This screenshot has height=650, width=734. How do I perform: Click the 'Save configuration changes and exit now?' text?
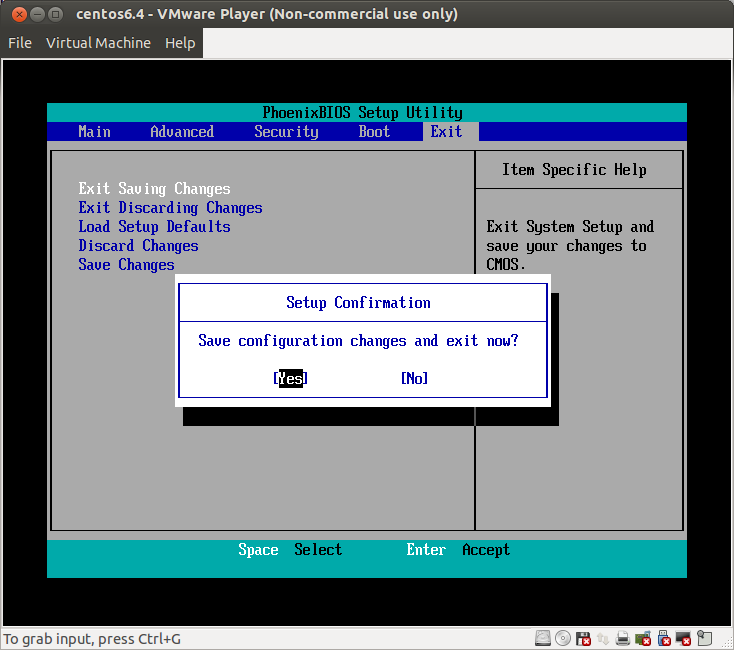pos(359,341)
